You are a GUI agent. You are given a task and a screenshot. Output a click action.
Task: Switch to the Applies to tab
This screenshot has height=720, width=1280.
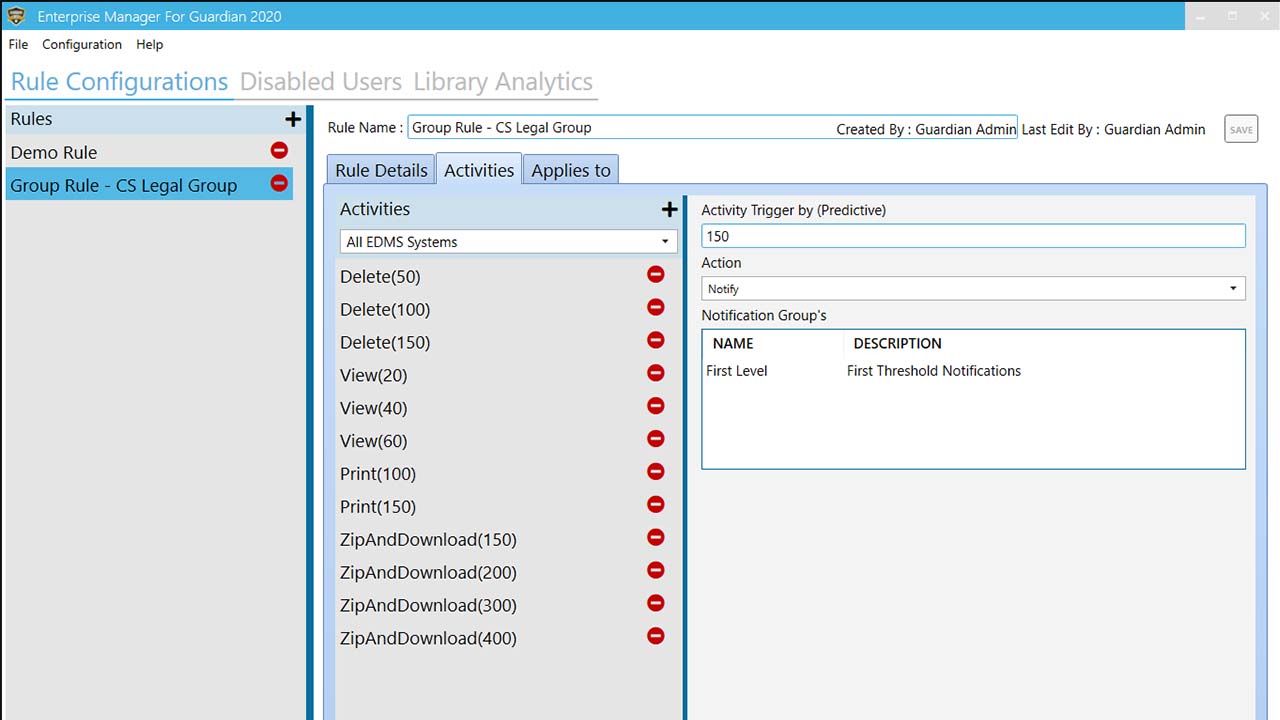571,170
